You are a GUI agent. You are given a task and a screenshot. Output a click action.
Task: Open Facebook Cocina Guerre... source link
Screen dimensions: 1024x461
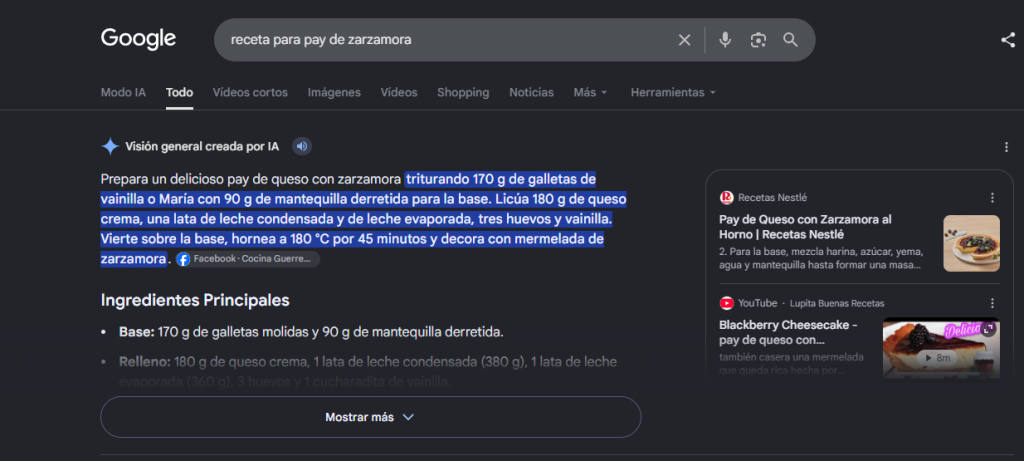click(x=248, y=259)
